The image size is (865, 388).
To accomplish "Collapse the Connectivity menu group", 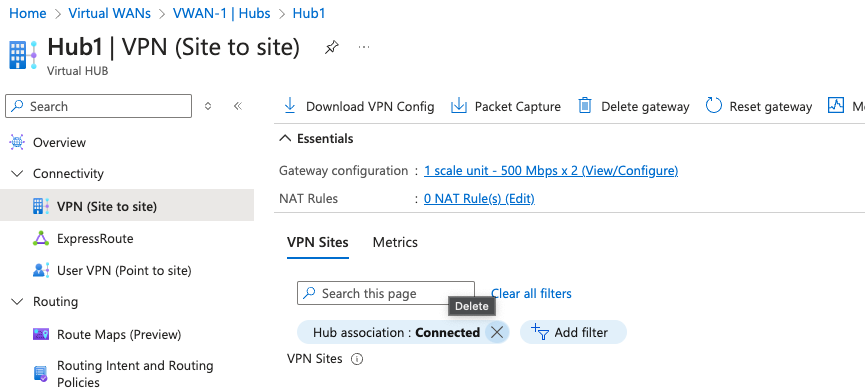I will (17, 174).
